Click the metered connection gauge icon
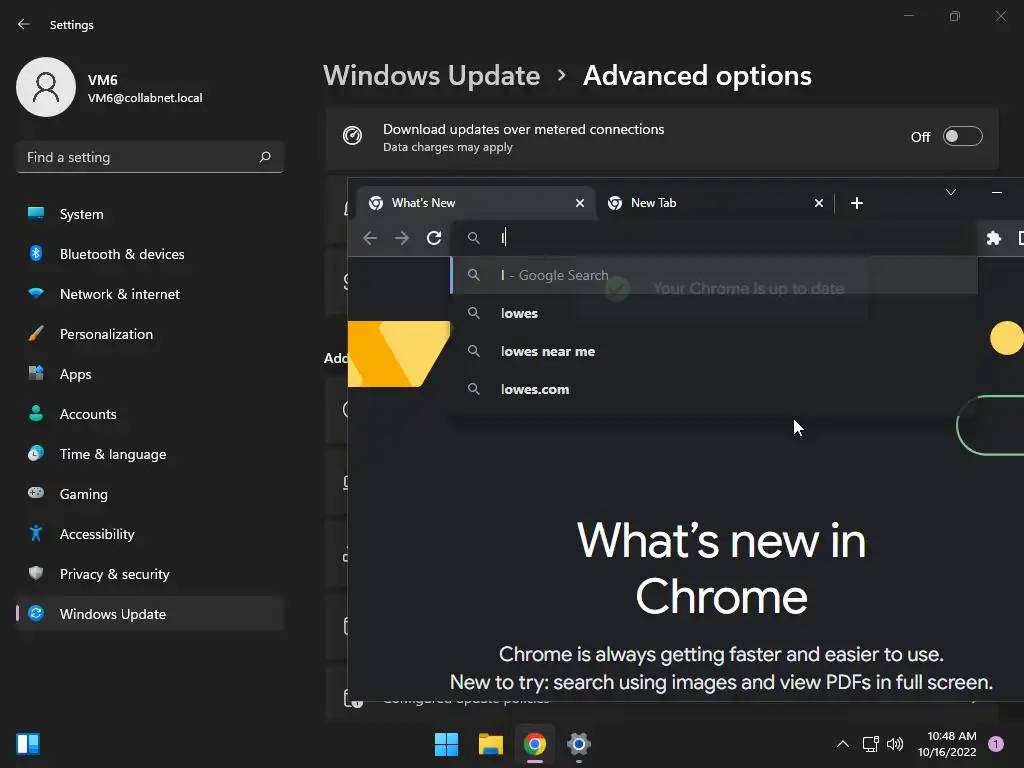Image resolution: width=1024 pixels, height=768 pixels. click(x=353, y=136)
